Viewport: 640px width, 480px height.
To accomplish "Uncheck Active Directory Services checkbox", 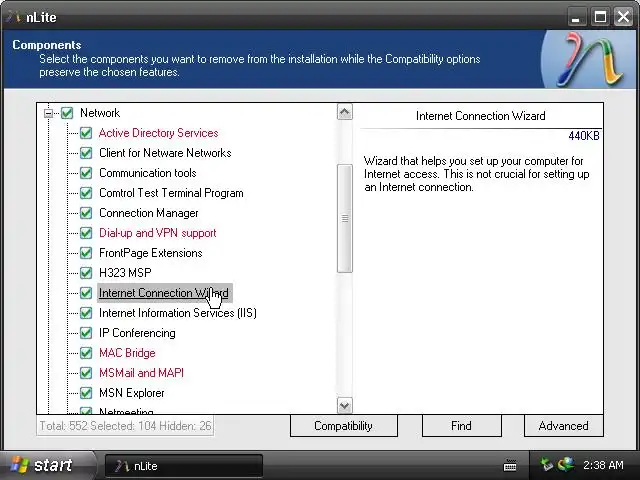I will 86,133.
